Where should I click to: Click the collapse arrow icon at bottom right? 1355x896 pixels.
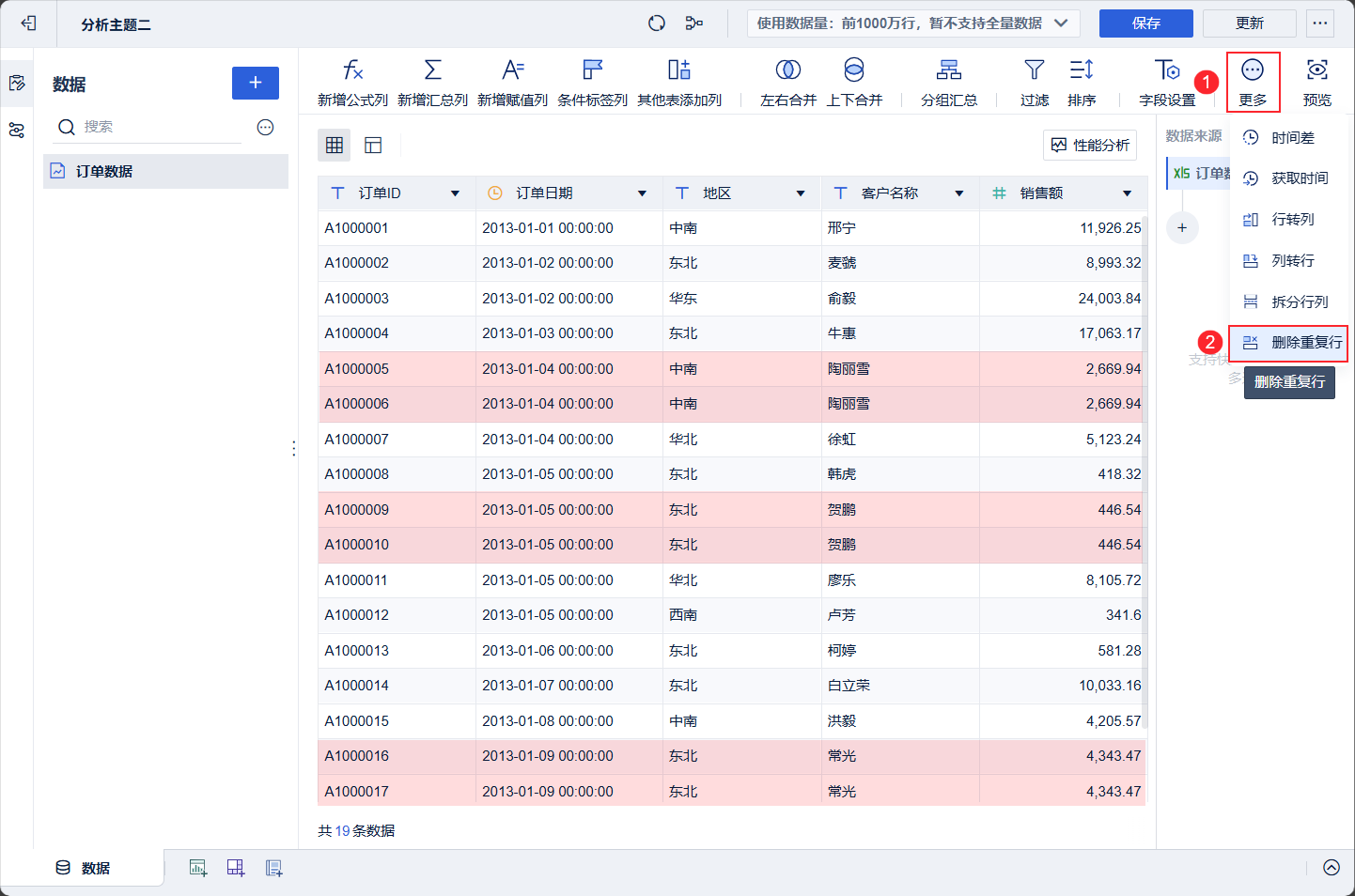click(x=1332, y=868)
